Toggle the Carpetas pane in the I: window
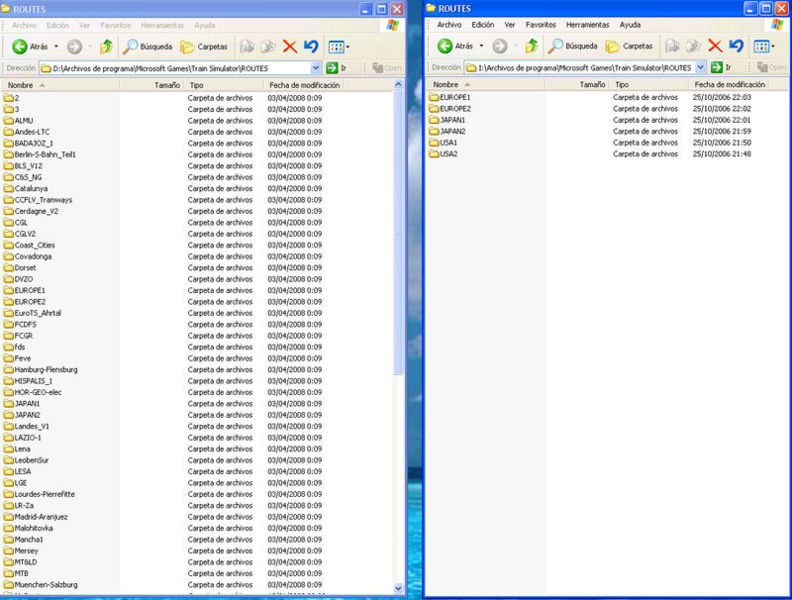This screenshot has width=792, height=600. click(x=629, y=46)
